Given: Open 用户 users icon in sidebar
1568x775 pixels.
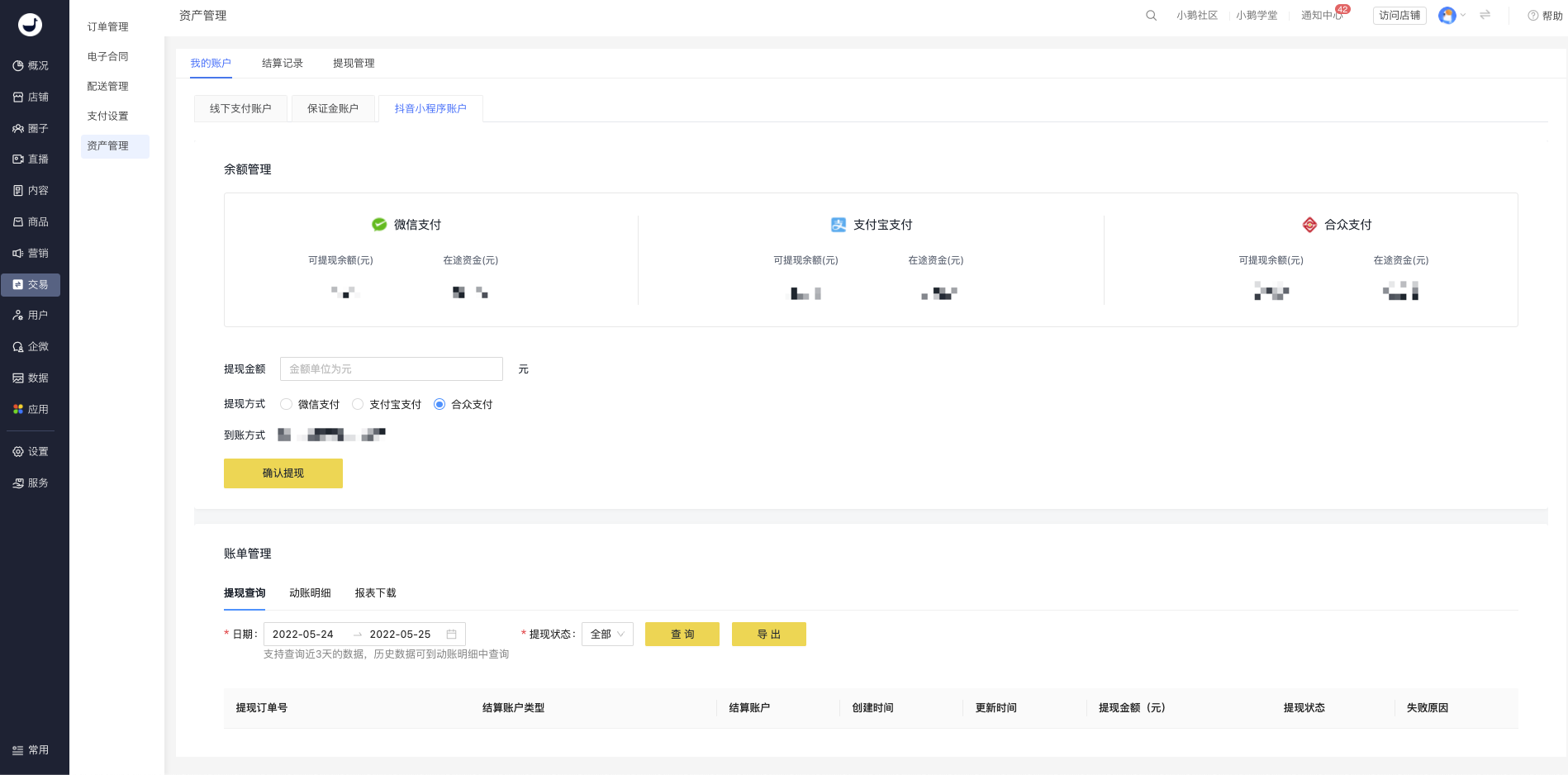Looking at the screenshot, I should pyautogui.click(x=18, y=315).
